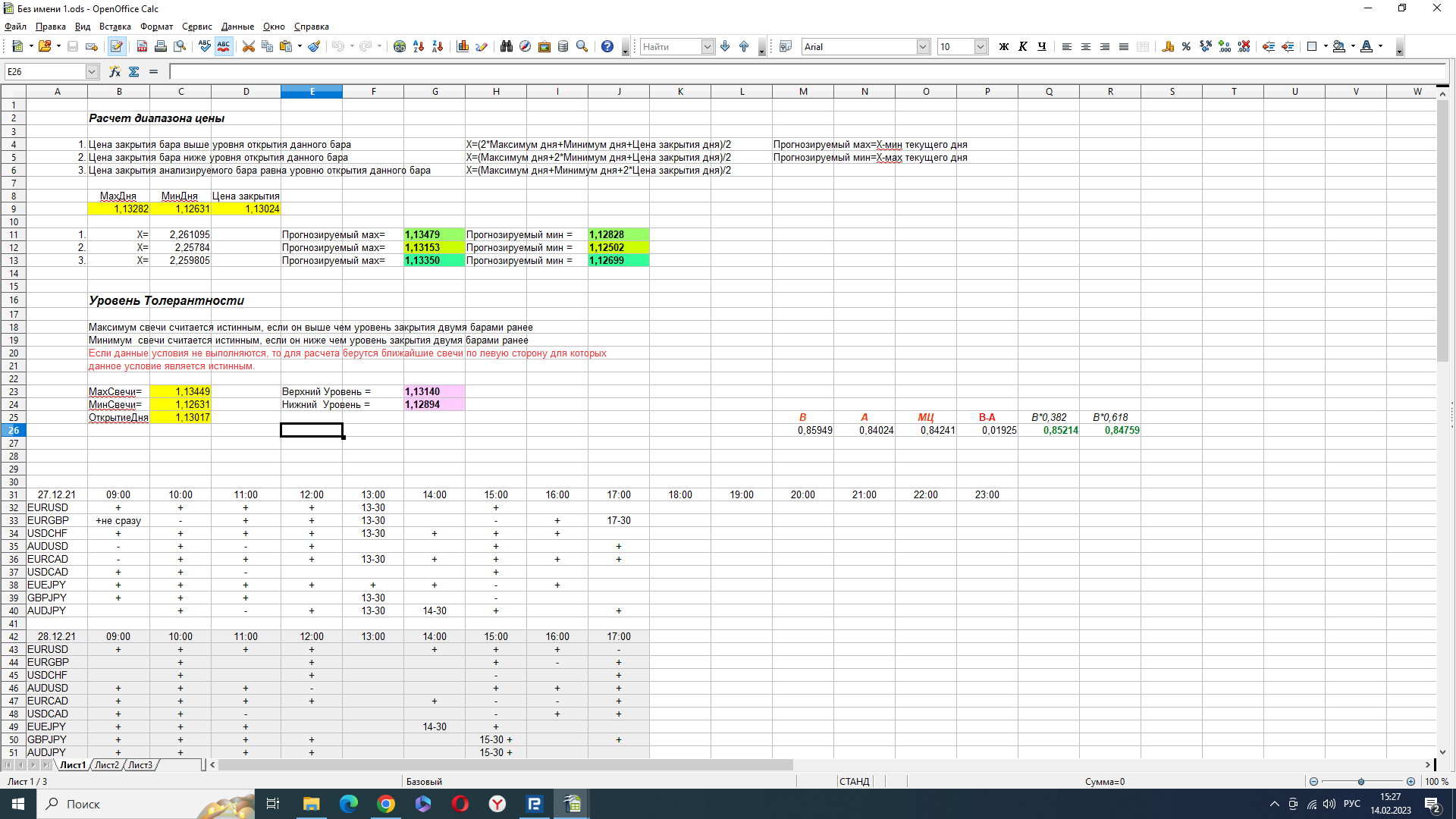Image resolution: width=1456 pixels, height=819 pixels.
Task: Open the Правка menu
Action: click(51, 27)
